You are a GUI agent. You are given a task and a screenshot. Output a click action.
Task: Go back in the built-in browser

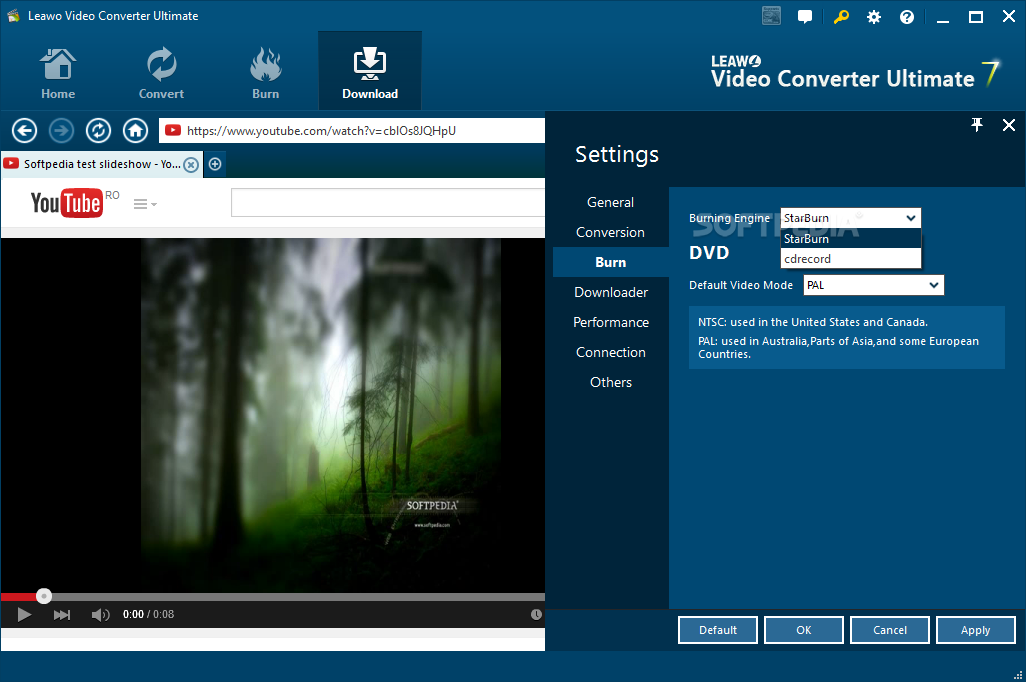(24, 130)
